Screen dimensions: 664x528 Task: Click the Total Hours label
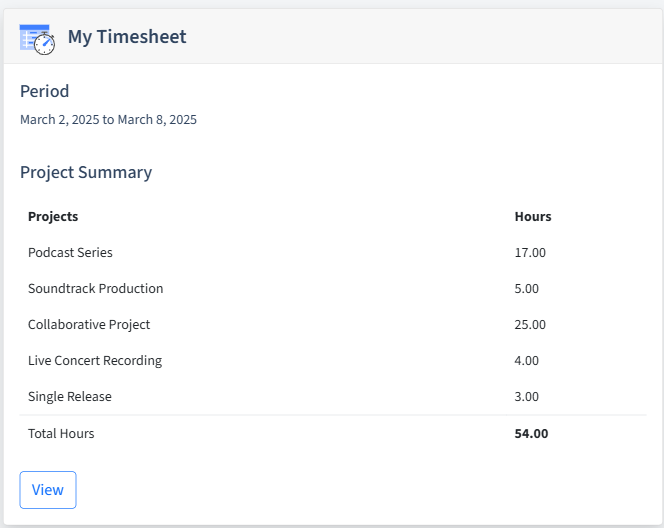61,434
